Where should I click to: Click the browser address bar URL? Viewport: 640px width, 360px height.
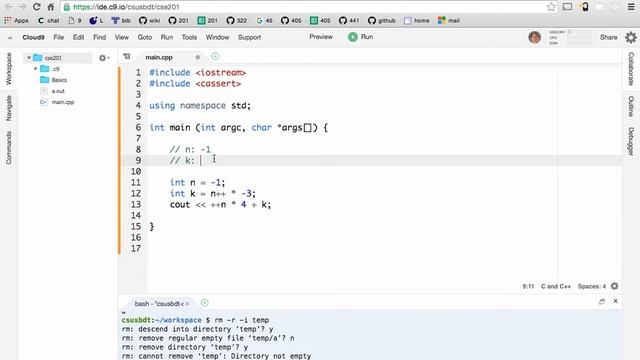(126, 7)
